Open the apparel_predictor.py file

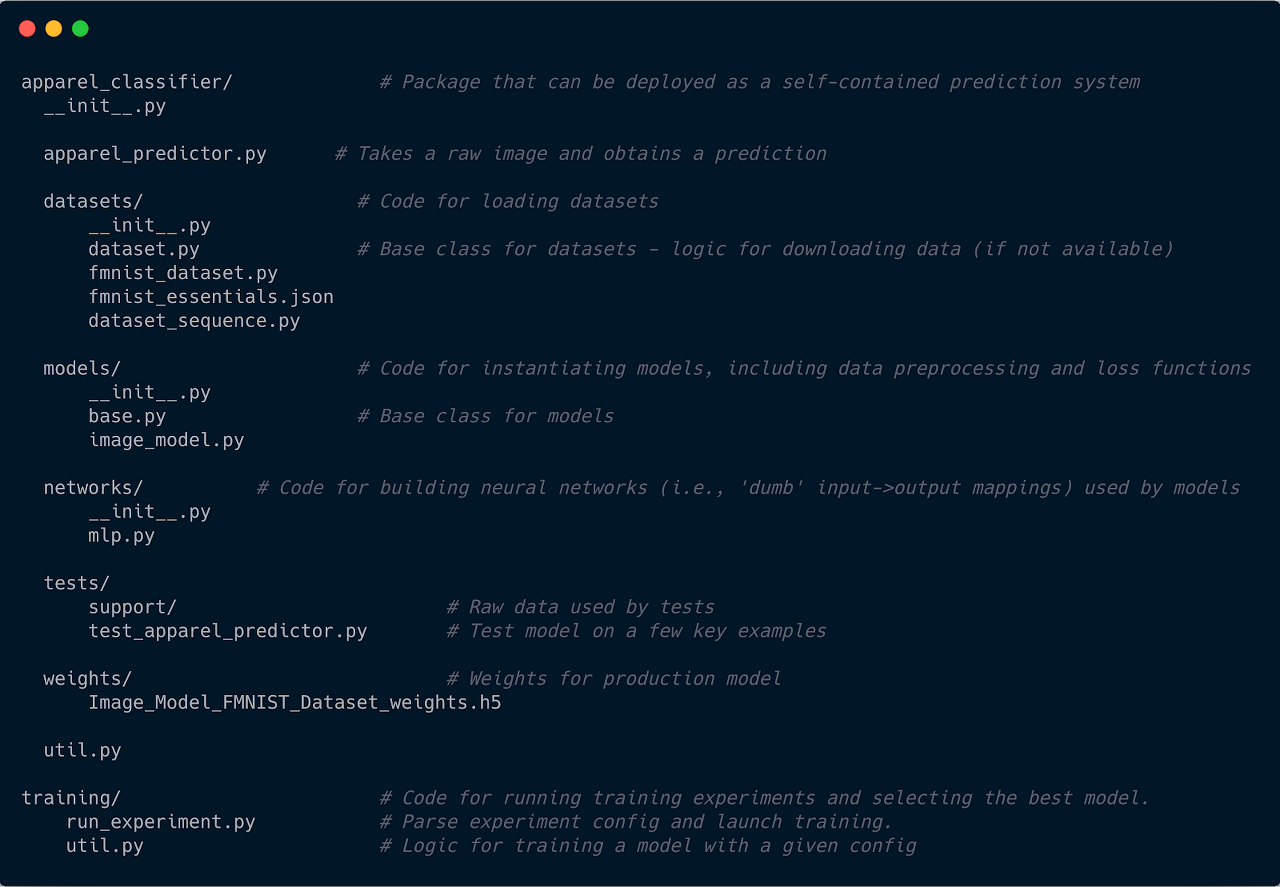154,153
